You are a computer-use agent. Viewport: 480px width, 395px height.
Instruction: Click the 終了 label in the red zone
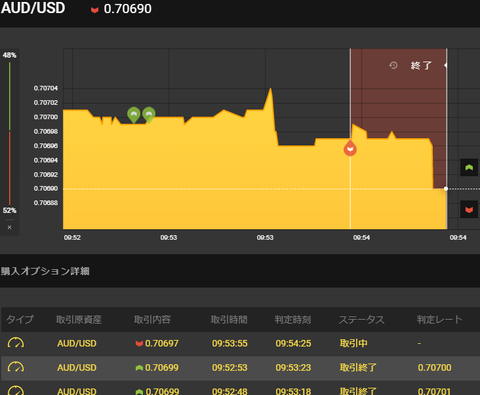pos(421,65)
